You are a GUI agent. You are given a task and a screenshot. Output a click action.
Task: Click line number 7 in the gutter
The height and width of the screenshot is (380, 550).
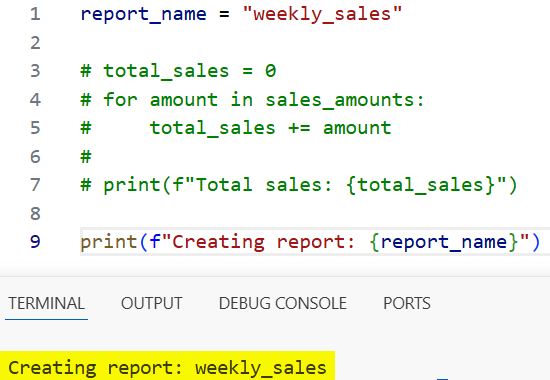click(35, 185)
